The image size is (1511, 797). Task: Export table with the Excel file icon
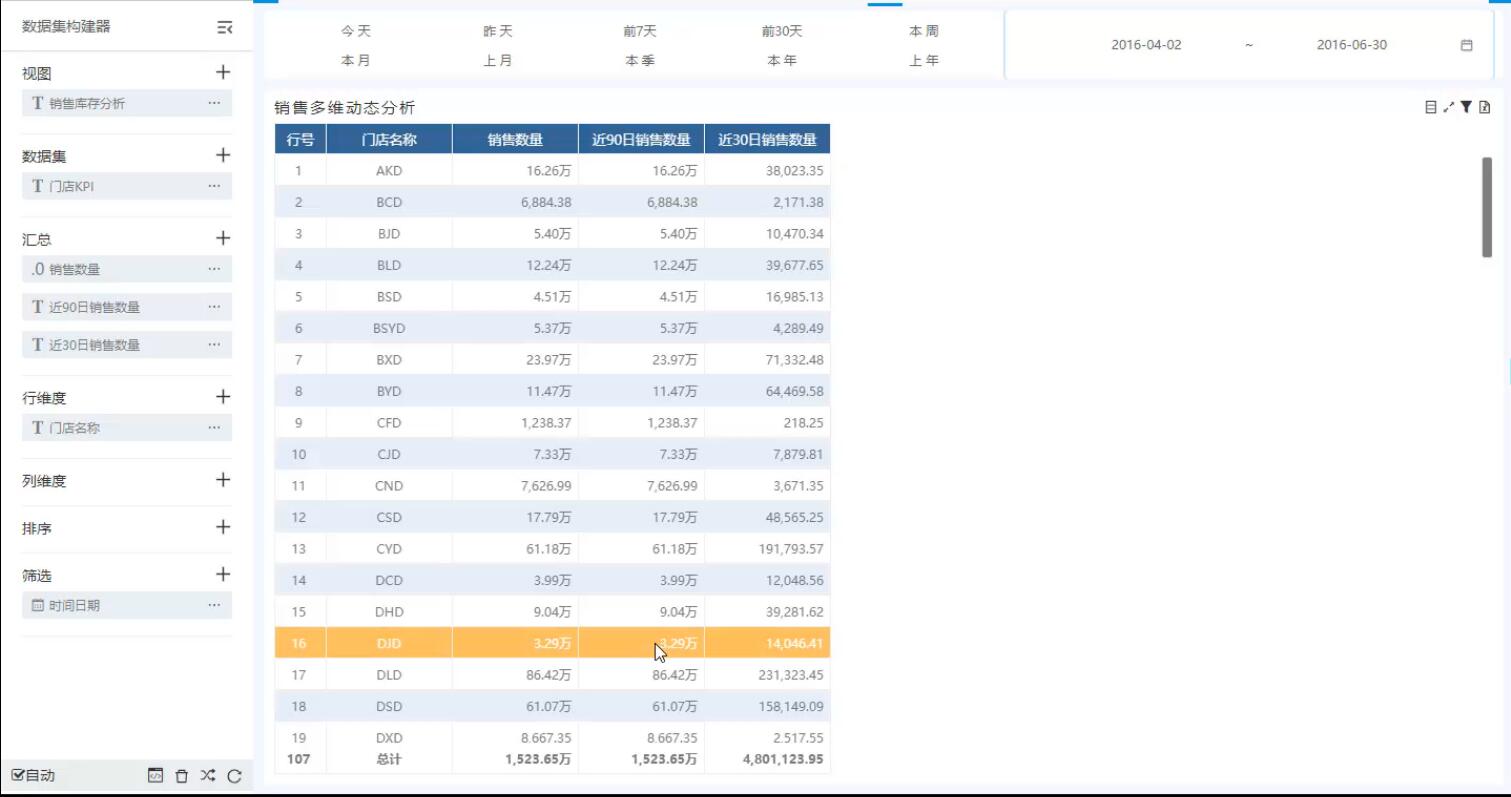[1484, 107]
